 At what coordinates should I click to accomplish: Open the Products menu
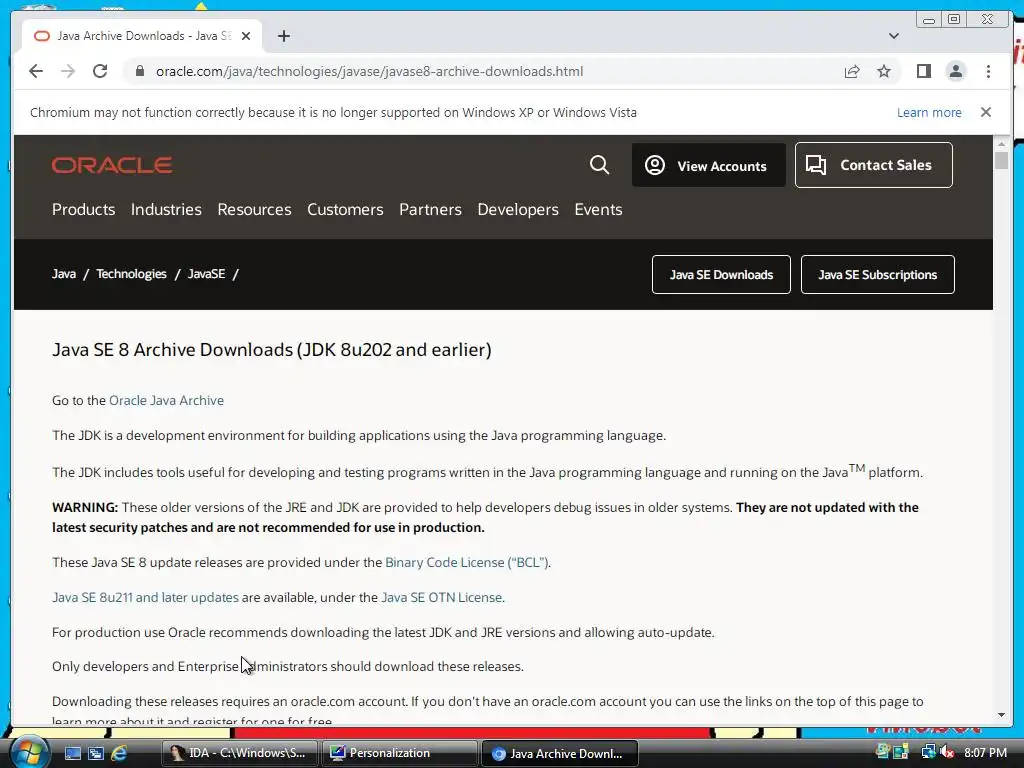tap(84, 210)
